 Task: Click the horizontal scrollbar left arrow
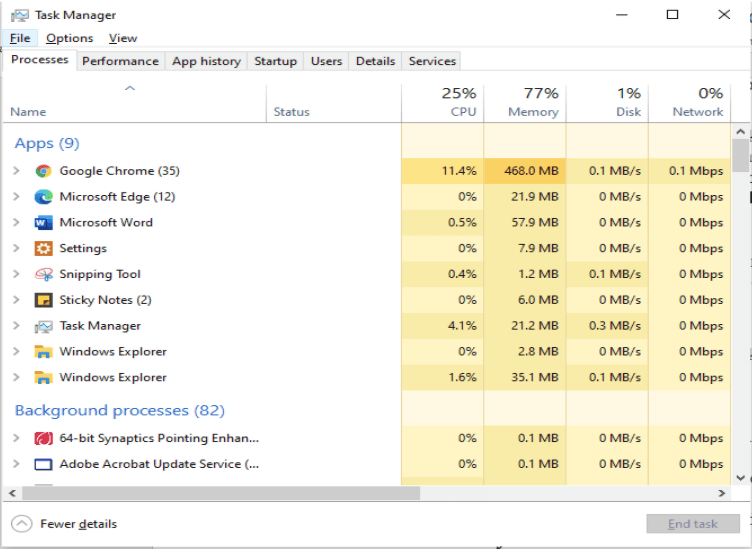[12, 493]
